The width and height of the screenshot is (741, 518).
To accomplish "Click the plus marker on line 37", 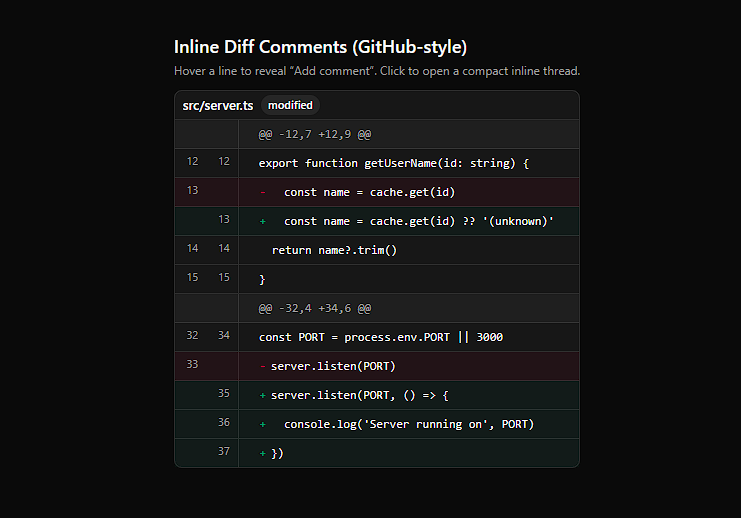I will point(263,453).
